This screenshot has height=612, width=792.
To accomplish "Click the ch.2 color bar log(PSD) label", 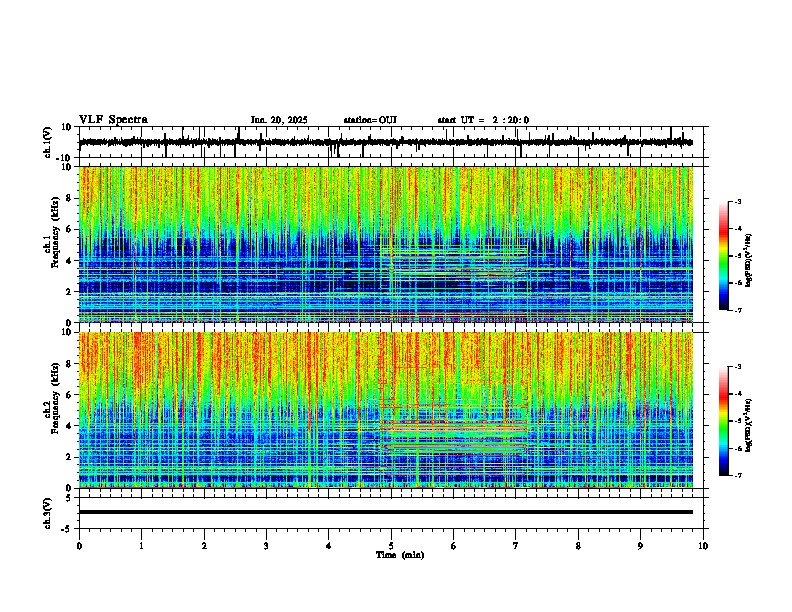I will 749,425.
